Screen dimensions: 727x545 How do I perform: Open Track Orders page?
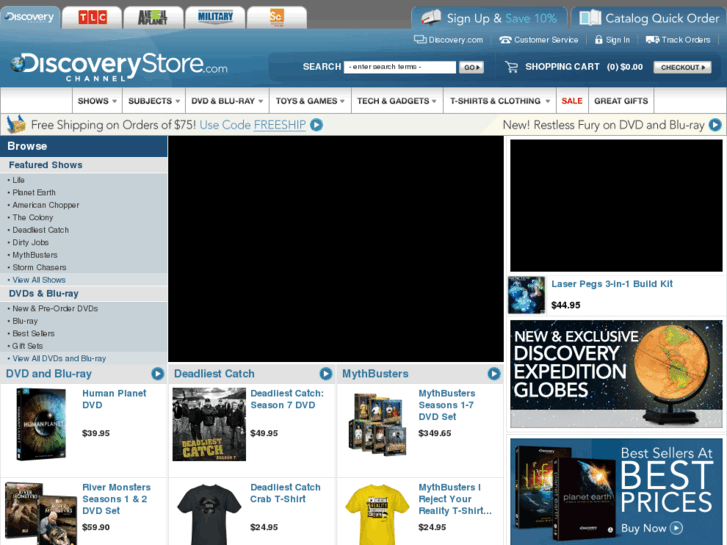[686, 40]
